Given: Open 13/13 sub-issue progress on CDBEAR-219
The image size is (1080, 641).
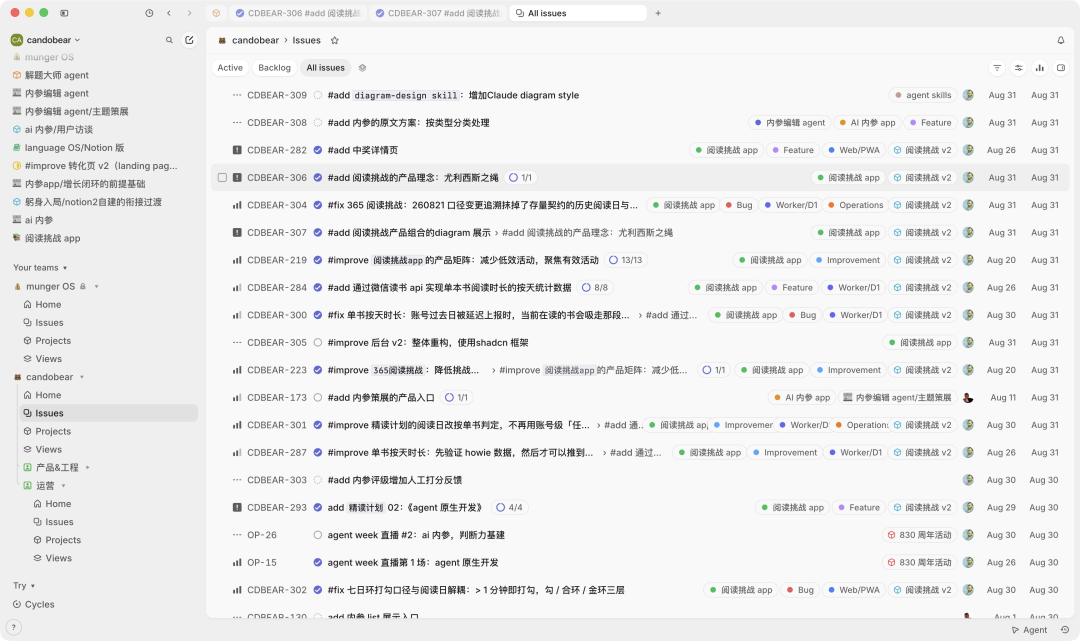Looking at the screenshot, I should click(625, 260).
